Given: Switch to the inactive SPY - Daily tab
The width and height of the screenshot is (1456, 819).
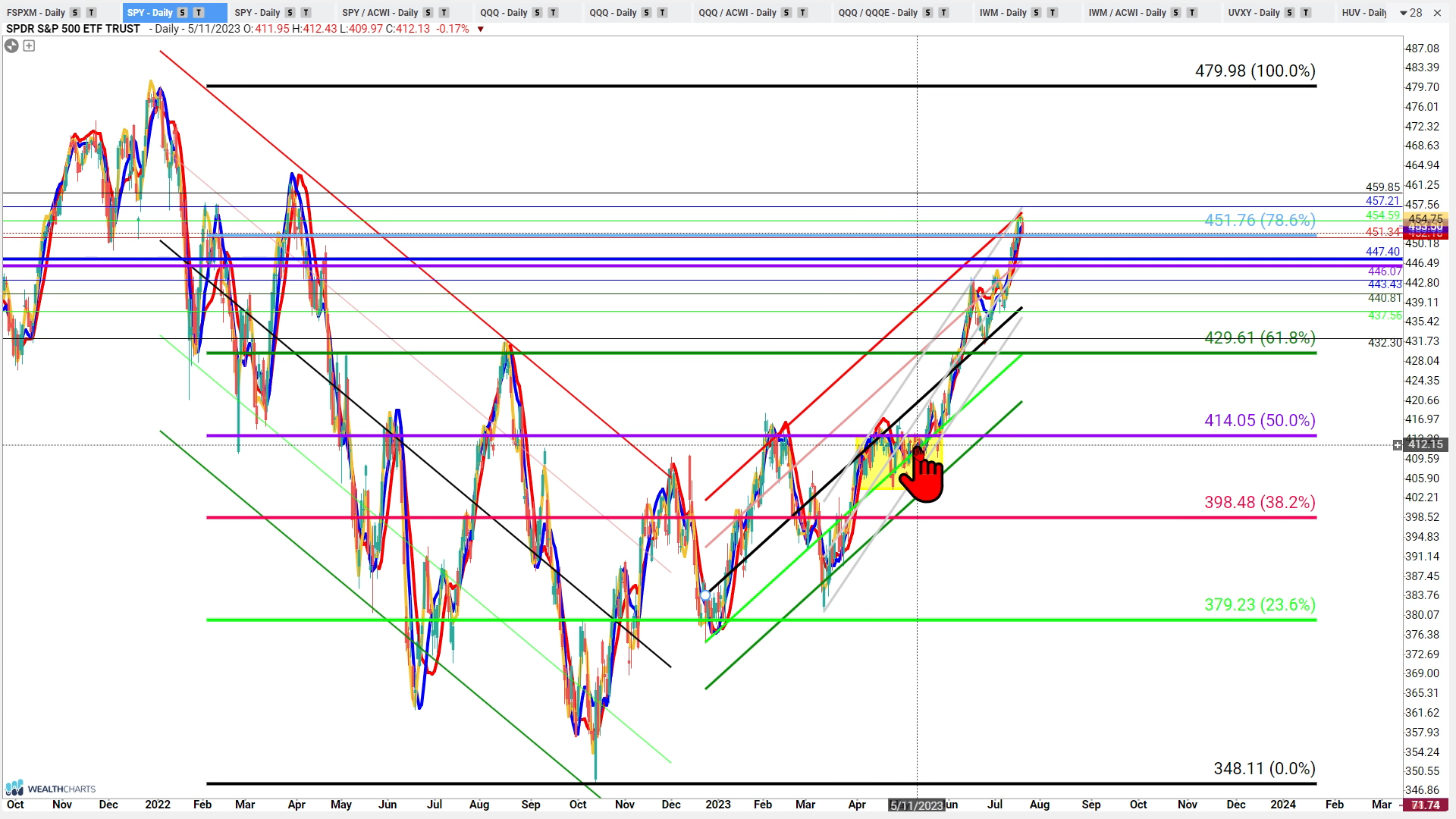Looking at the screenshot, I should pos(258,13).
